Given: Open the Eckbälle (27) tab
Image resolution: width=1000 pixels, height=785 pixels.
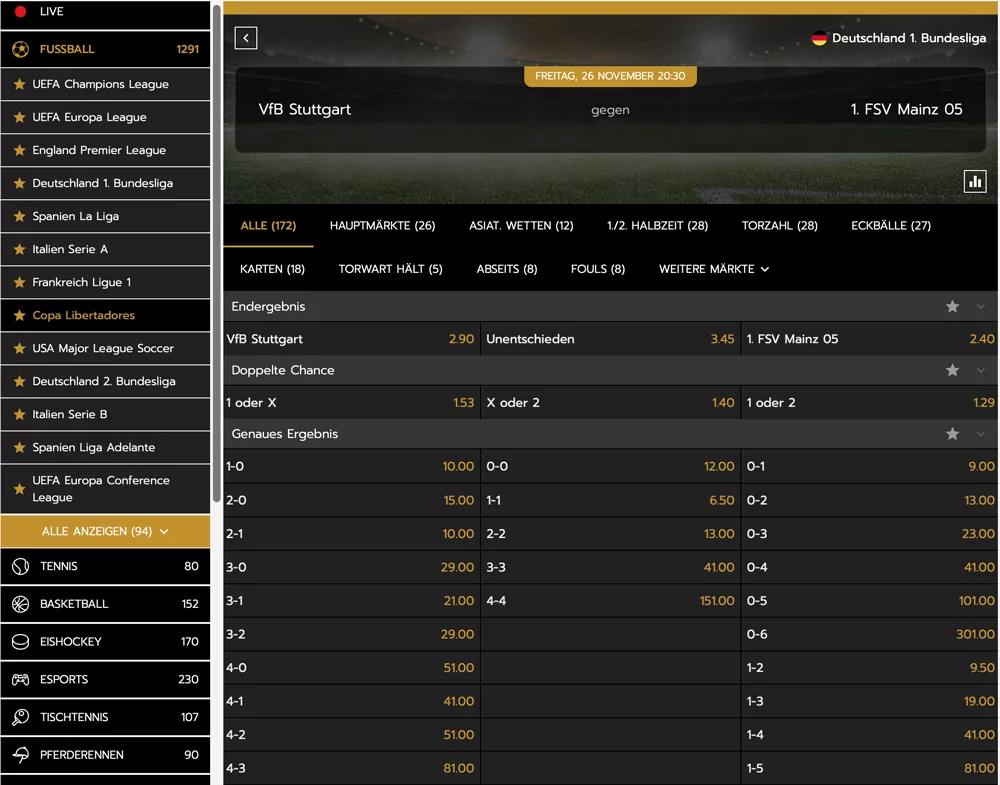Looking at the screenshot, I should coord(891,226).
